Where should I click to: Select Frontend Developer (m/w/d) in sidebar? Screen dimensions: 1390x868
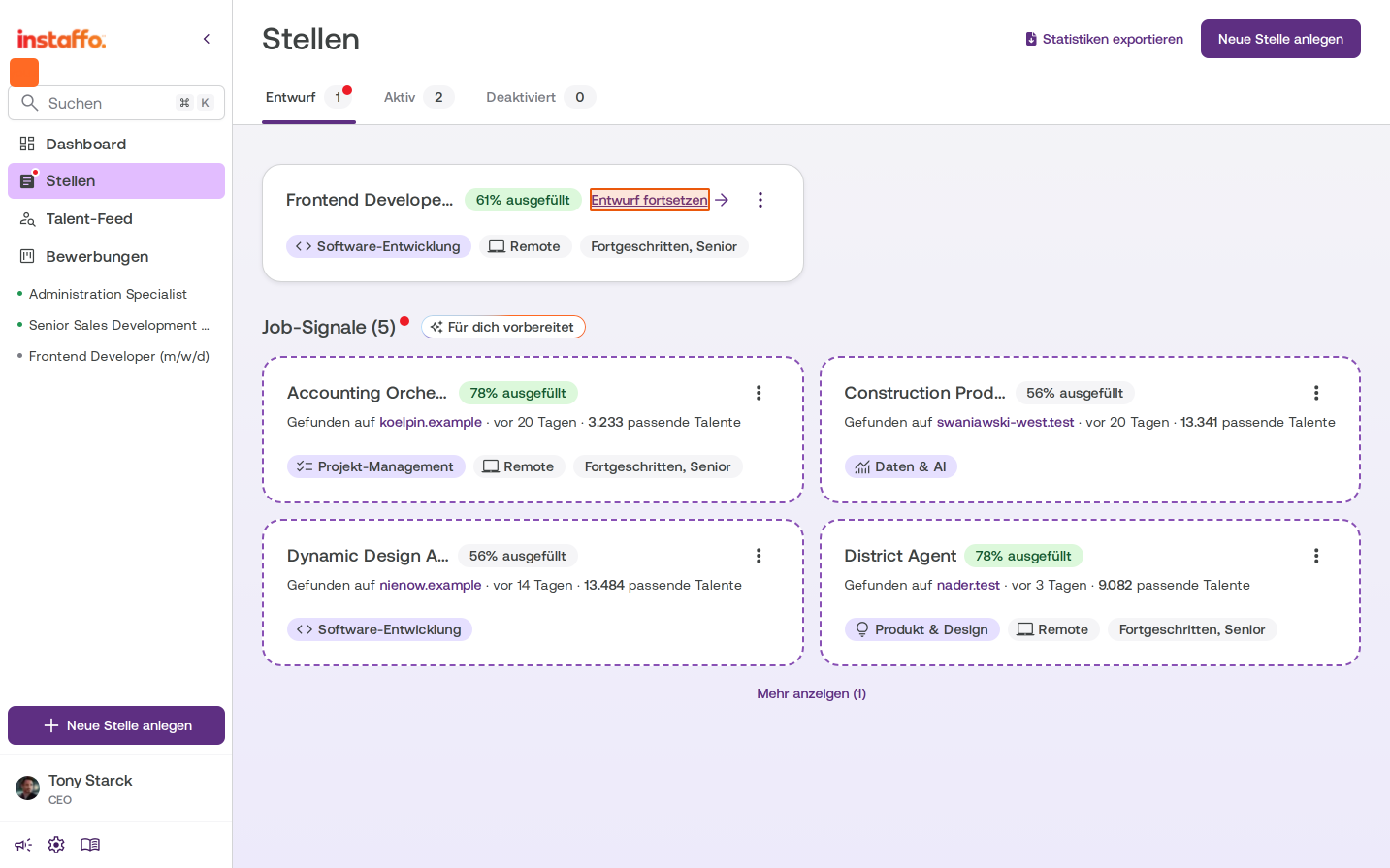(x=118, y=356)
